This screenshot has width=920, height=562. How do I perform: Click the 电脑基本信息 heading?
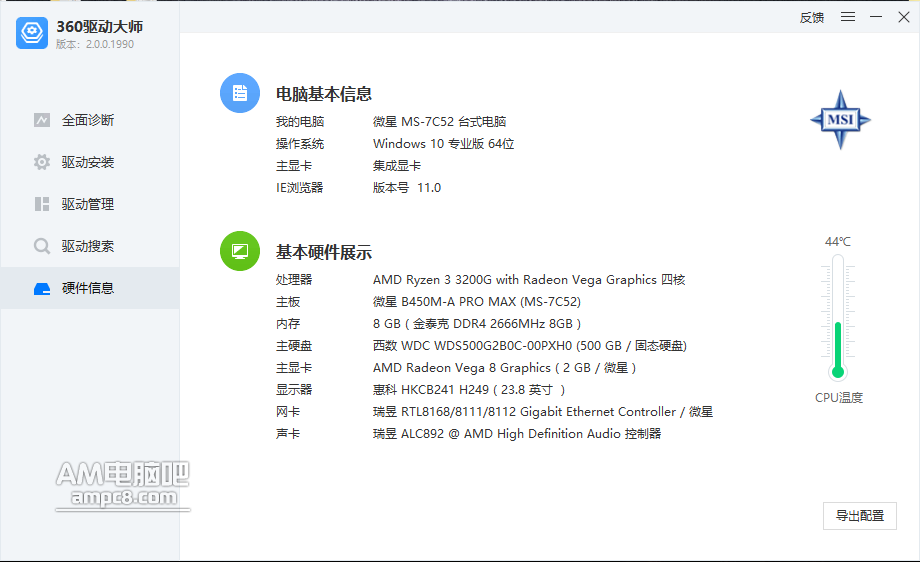coord(324,94)
